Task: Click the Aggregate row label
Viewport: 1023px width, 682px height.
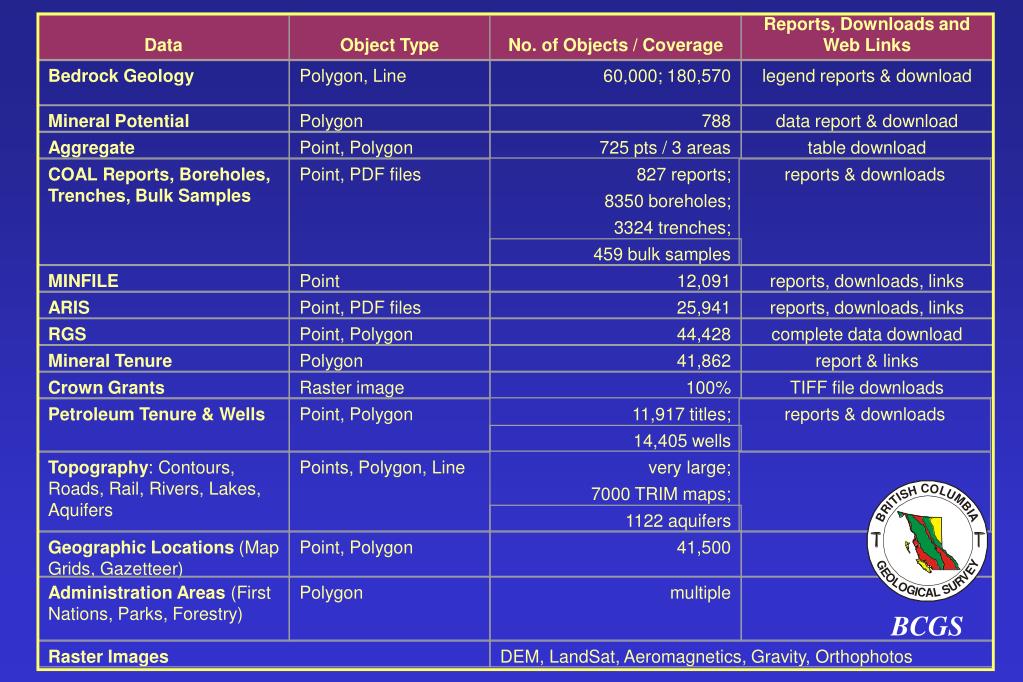Action: tap(91, 148)
